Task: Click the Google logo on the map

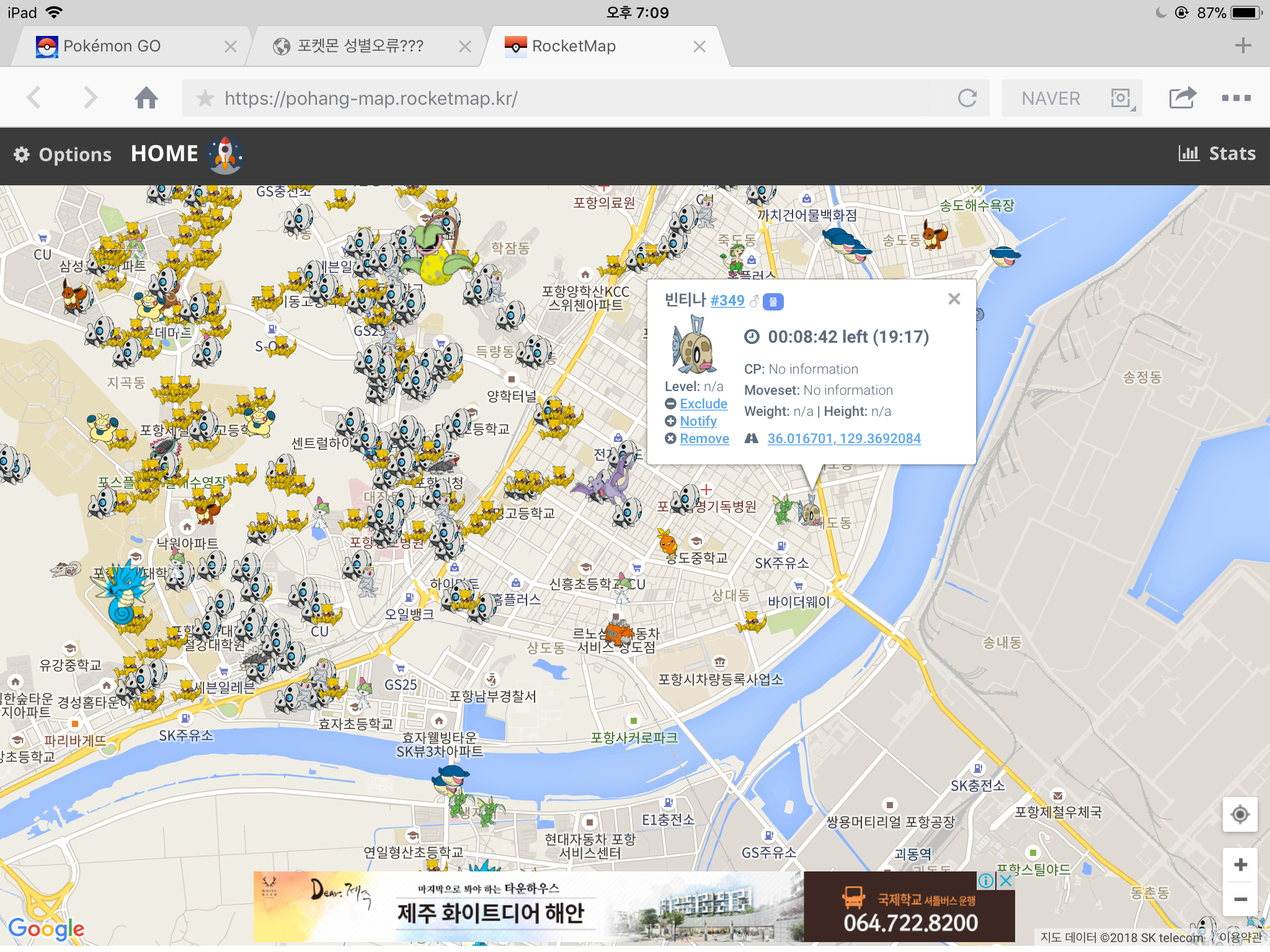Action: point(47,928)
